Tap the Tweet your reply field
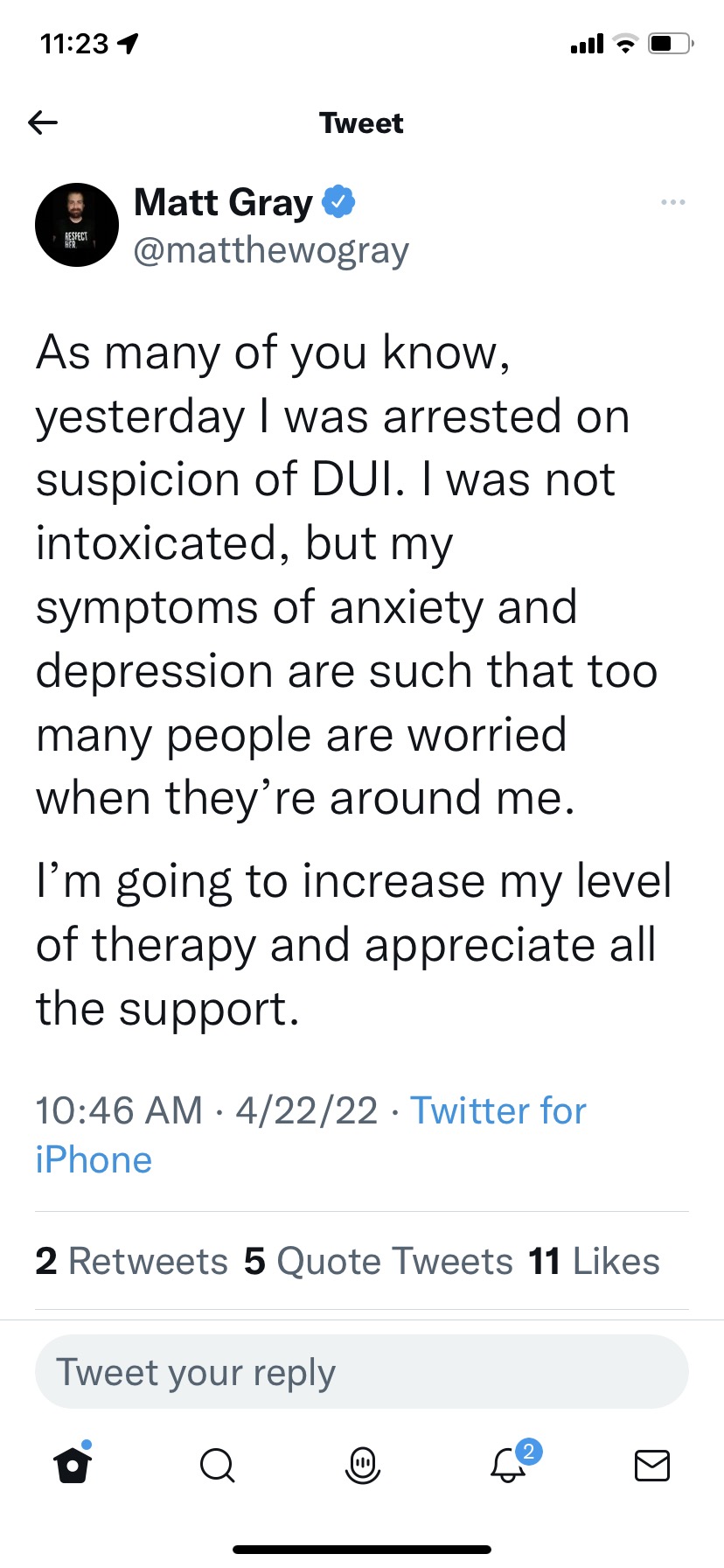 click(361, 1372)
